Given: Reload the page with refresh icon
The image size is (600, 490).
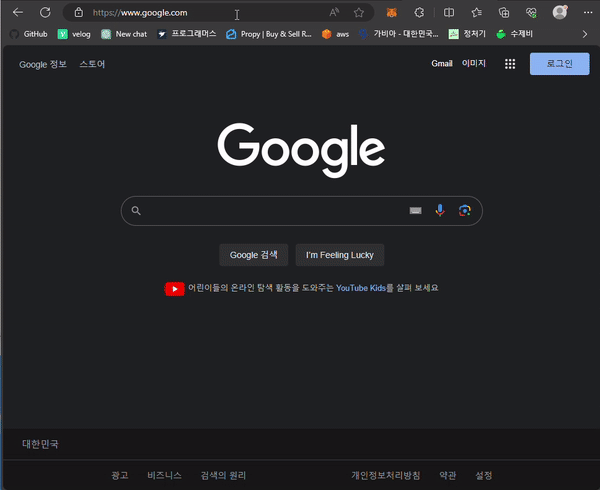Looking at the screenshot, I should 45,13.
